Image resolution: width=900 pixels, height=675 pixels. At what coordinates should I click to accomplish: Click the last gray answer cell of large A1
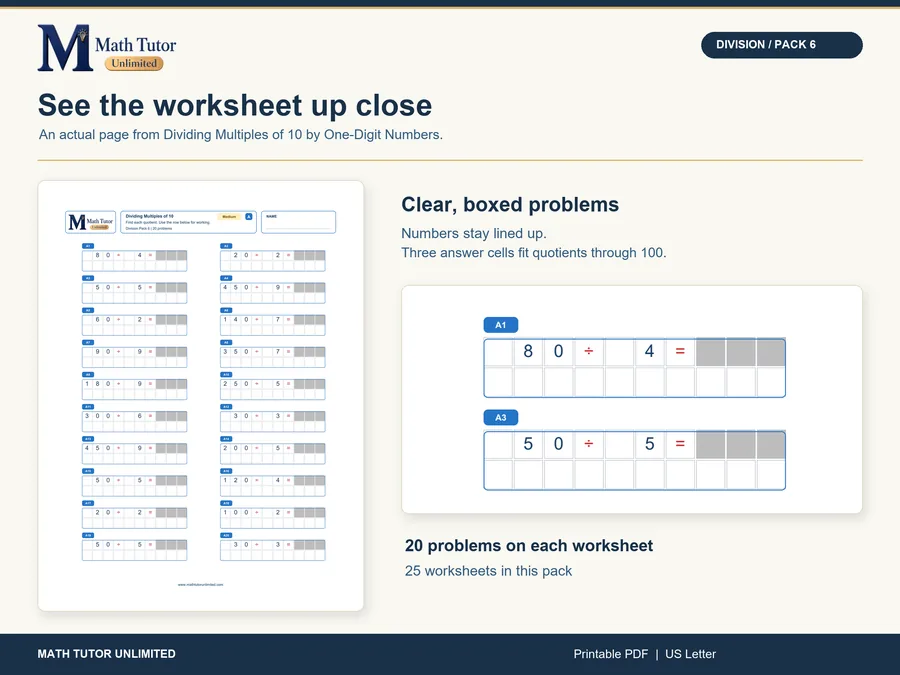[x=771, y=352]
